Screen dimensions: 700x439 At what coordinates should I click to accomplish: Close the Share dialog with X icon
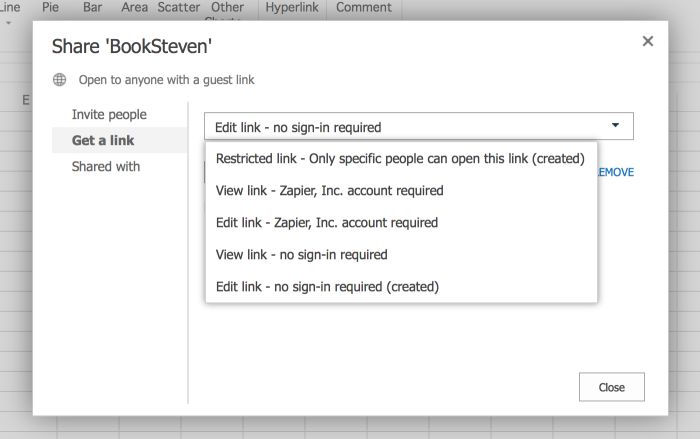pos(648,41)
